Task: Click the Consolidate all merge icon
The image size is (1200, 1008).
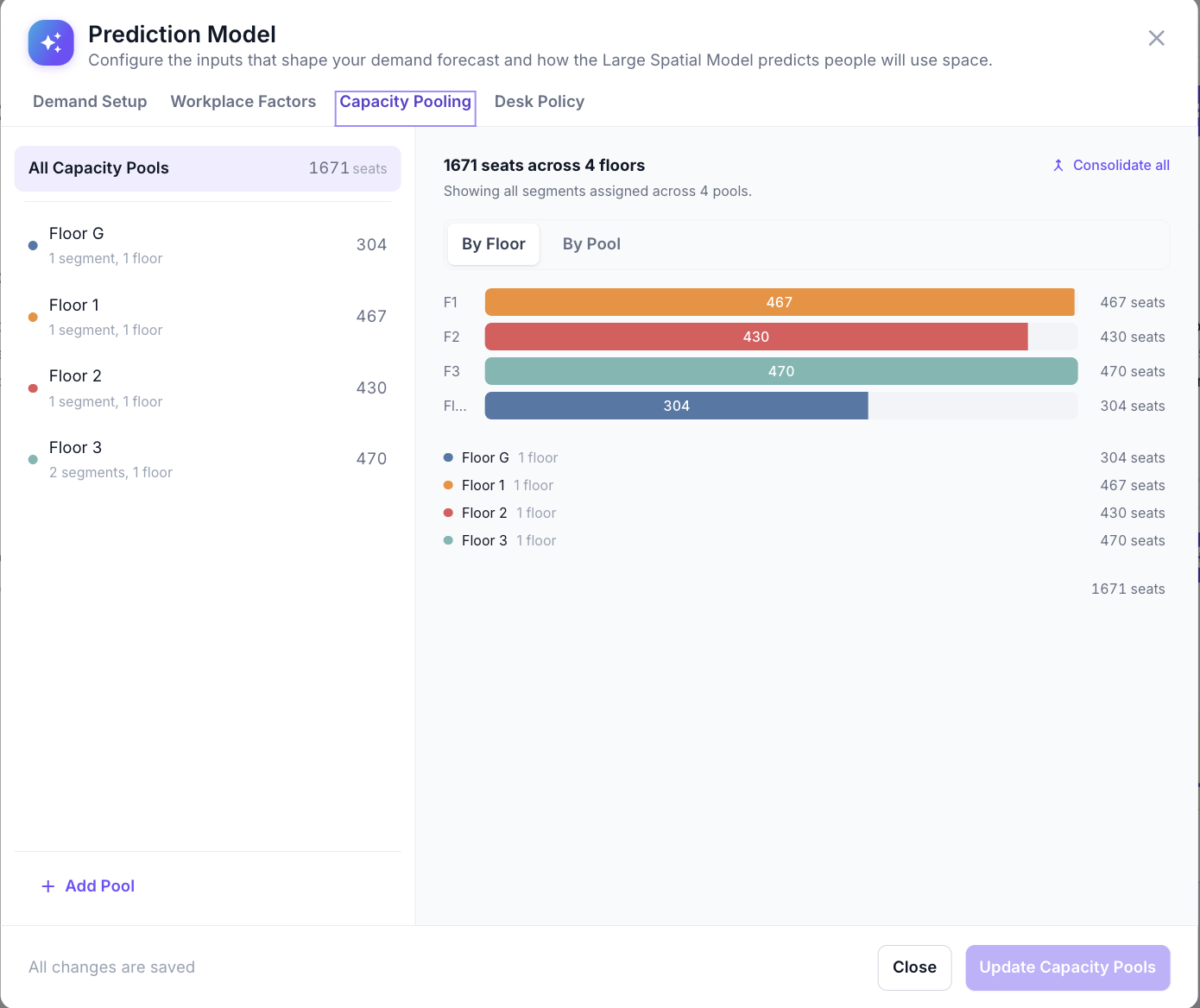Action: point(1058,165)
